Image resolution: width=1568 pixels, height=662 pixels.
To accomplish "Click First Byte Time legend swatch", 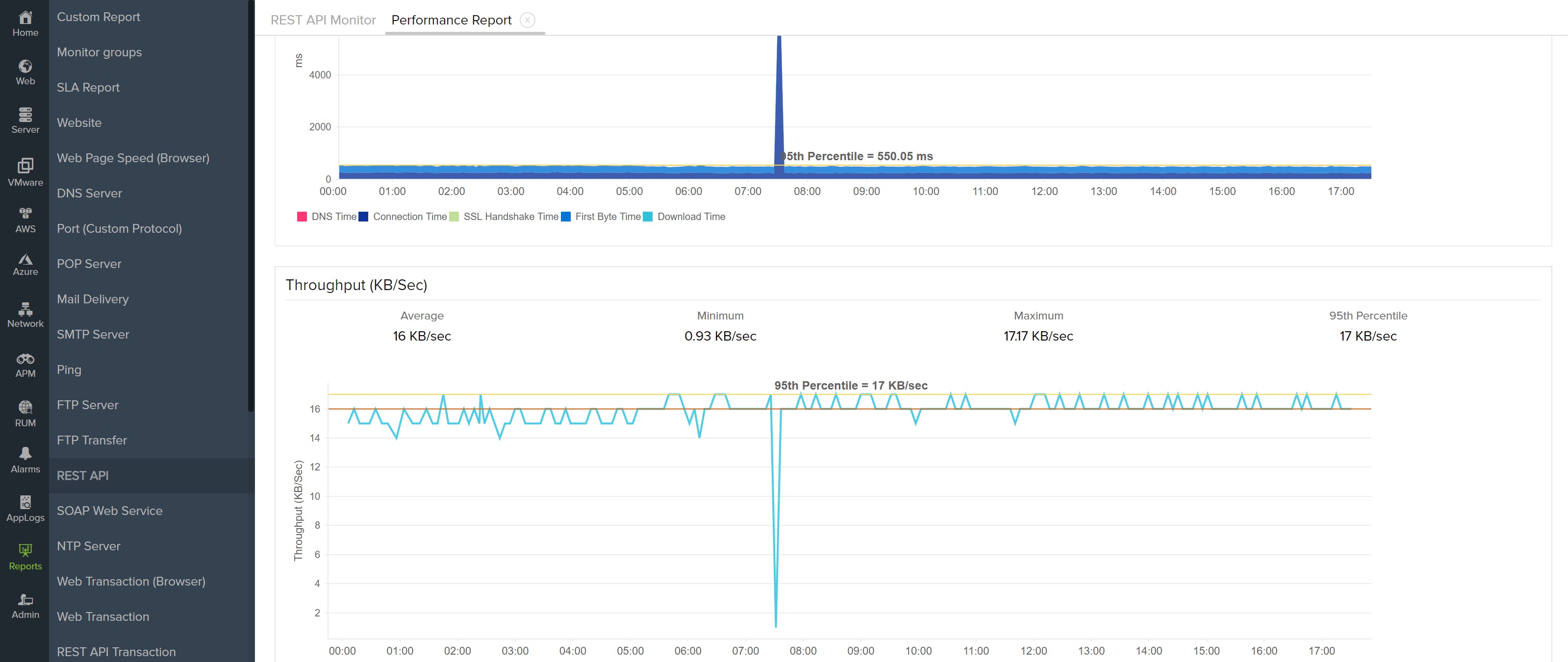I will 565,217.
